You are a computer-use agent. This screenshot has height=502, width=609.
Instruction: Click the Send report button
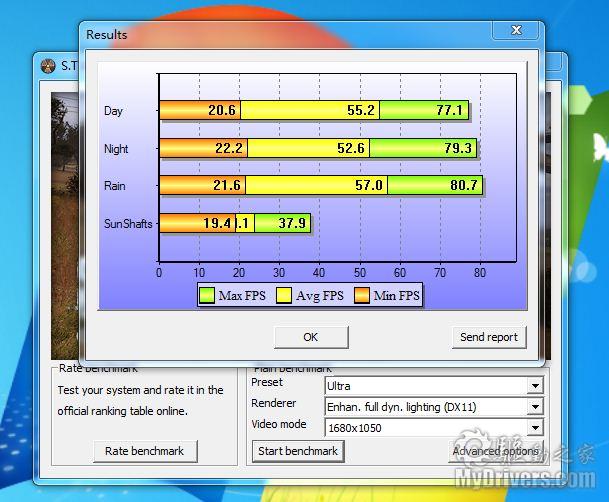tap(489, 337)
